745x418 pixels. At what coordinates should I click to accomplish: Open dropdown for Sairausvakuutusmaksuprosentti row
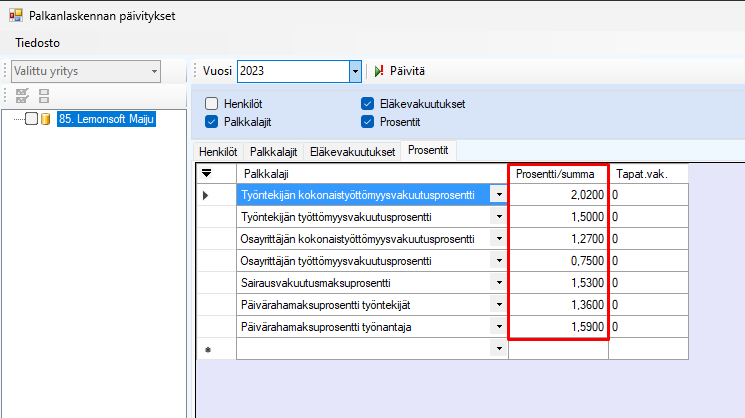[x=498, y=283]
